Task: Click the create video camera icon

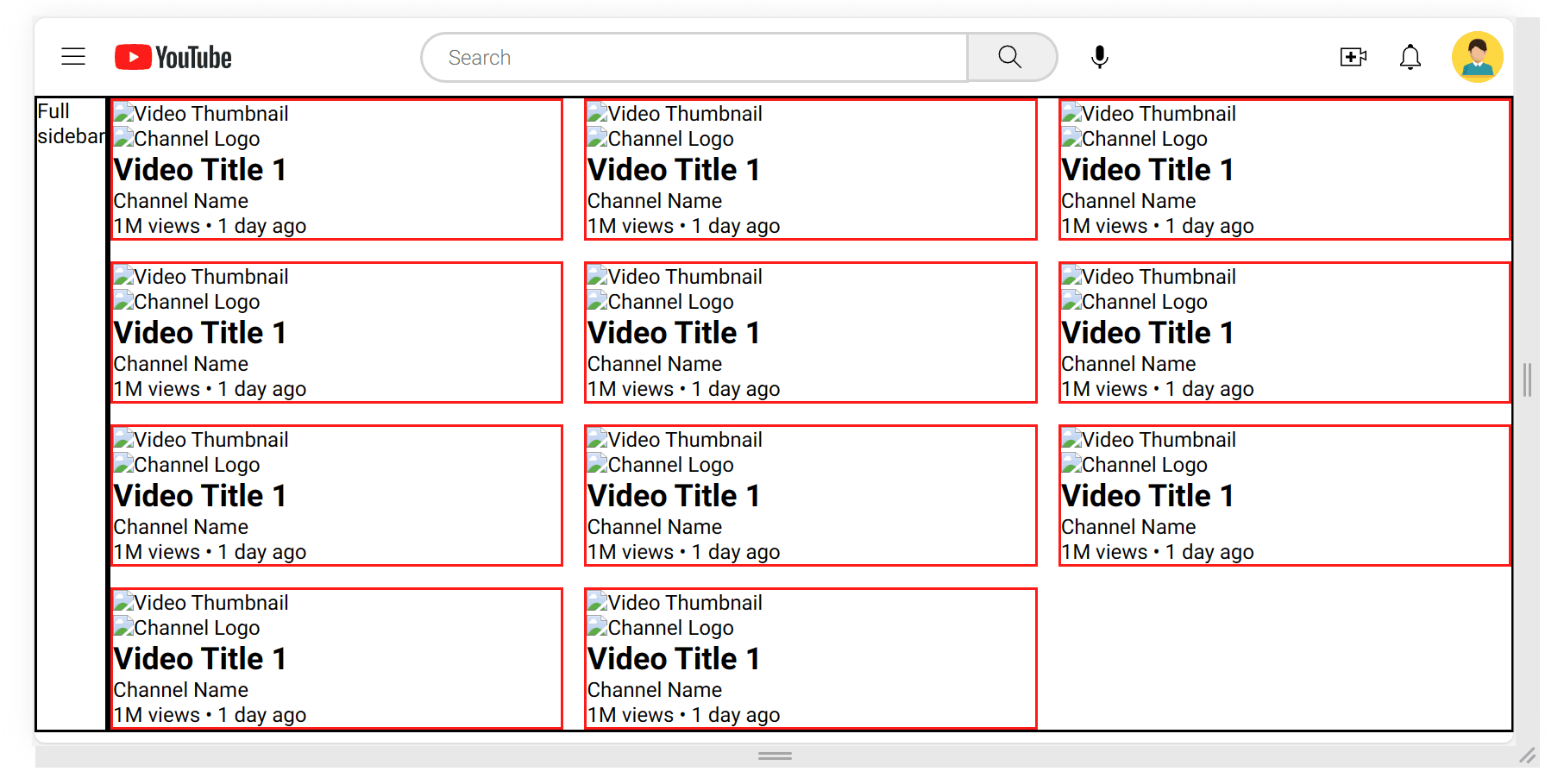Action: click(x=1353, y=57)
